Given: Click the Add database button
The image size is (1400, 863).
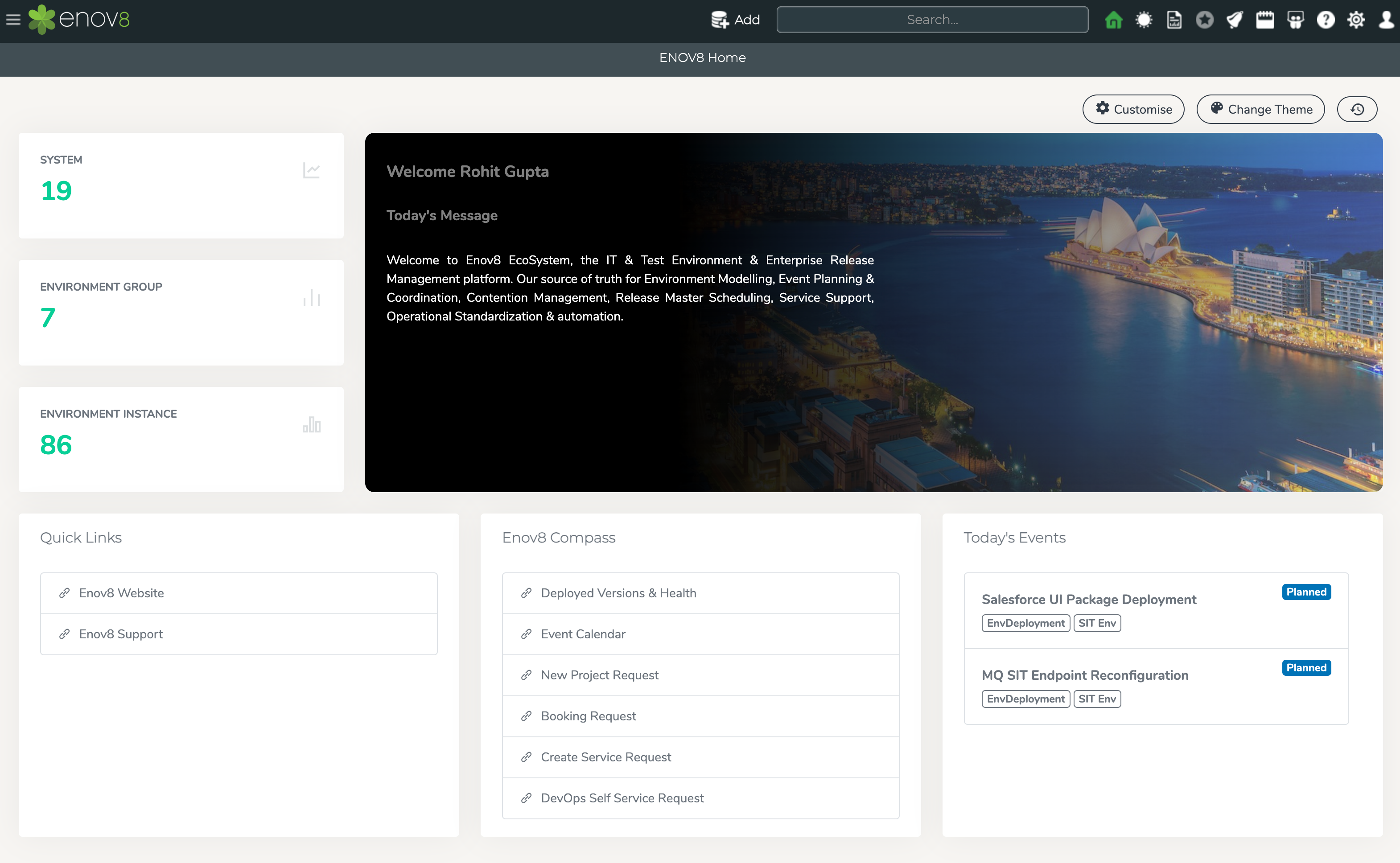Looking at the screenshot, I should 736,20.
